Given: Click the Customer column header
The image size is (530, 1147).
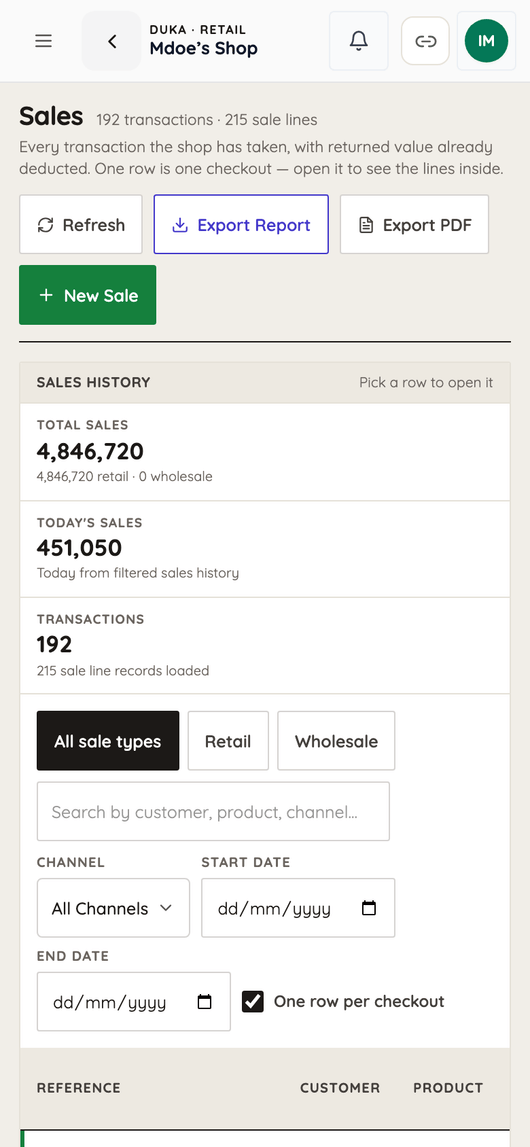Looking at the screenshot, I should click(340, 1088).
